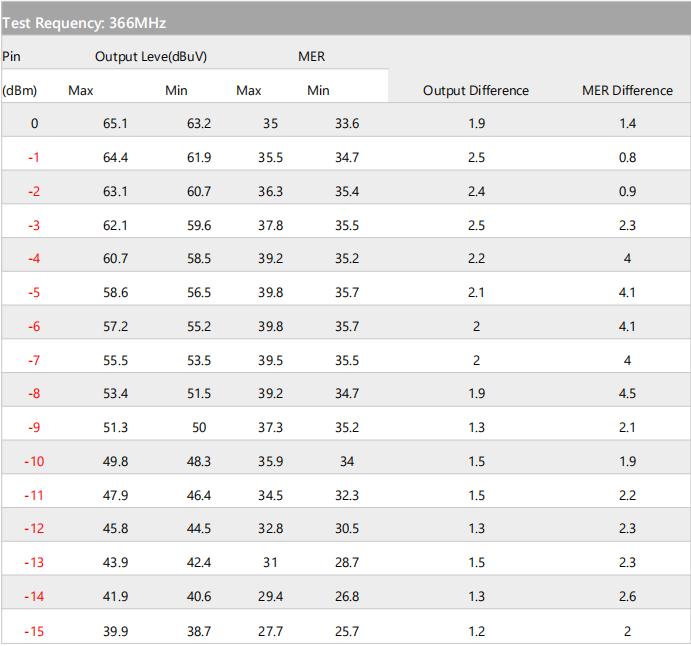
Task: Select the 28.7 MER min cell
Action: [x=347, y=563]
